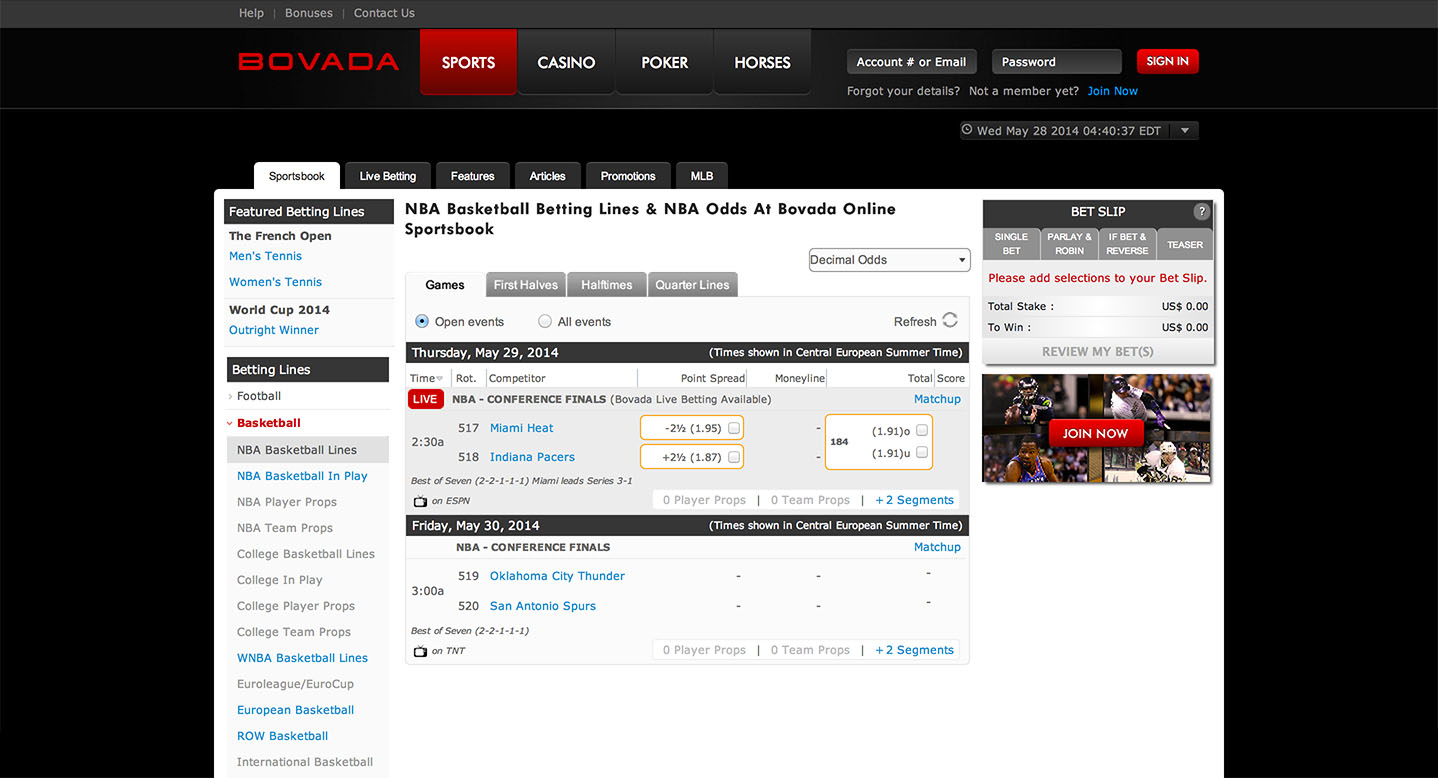Open the SPORTS main tab
The height and width of the screenshot is (778, 1438).
pyautogui.click(x=468, y=62)
